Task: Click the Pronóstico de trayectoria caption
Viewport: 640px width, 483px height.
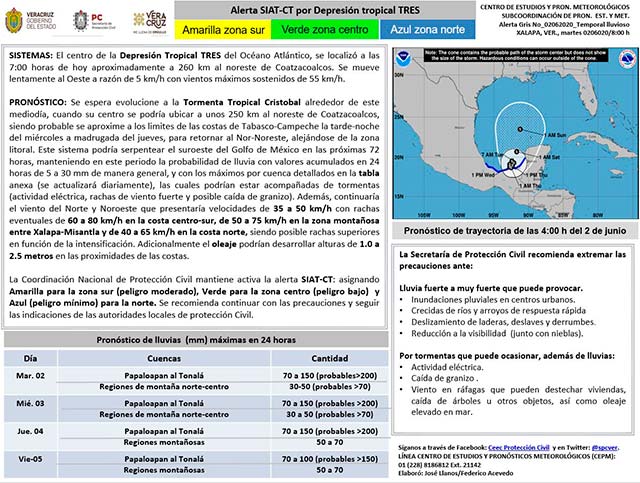Action: click(514, 232)
